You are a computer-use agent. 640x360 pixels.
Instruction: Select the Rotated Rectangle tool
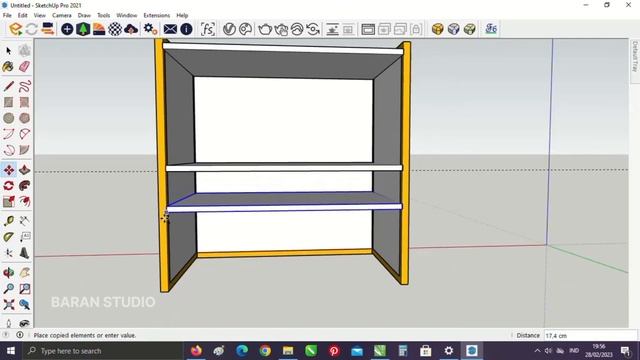[x=24, y=102]
